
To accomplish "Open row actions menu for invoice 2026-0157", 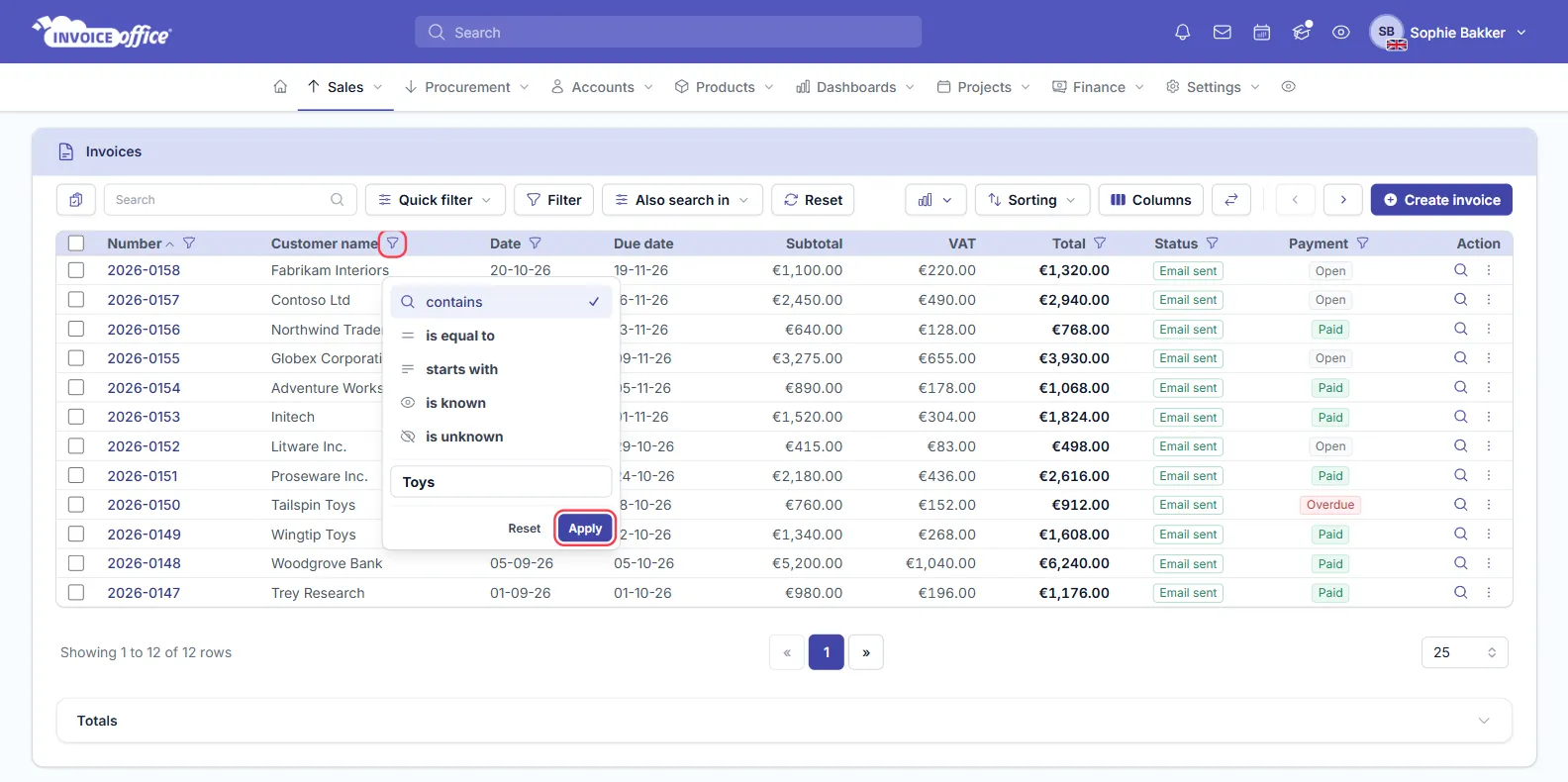I will tap(1489, 300).
